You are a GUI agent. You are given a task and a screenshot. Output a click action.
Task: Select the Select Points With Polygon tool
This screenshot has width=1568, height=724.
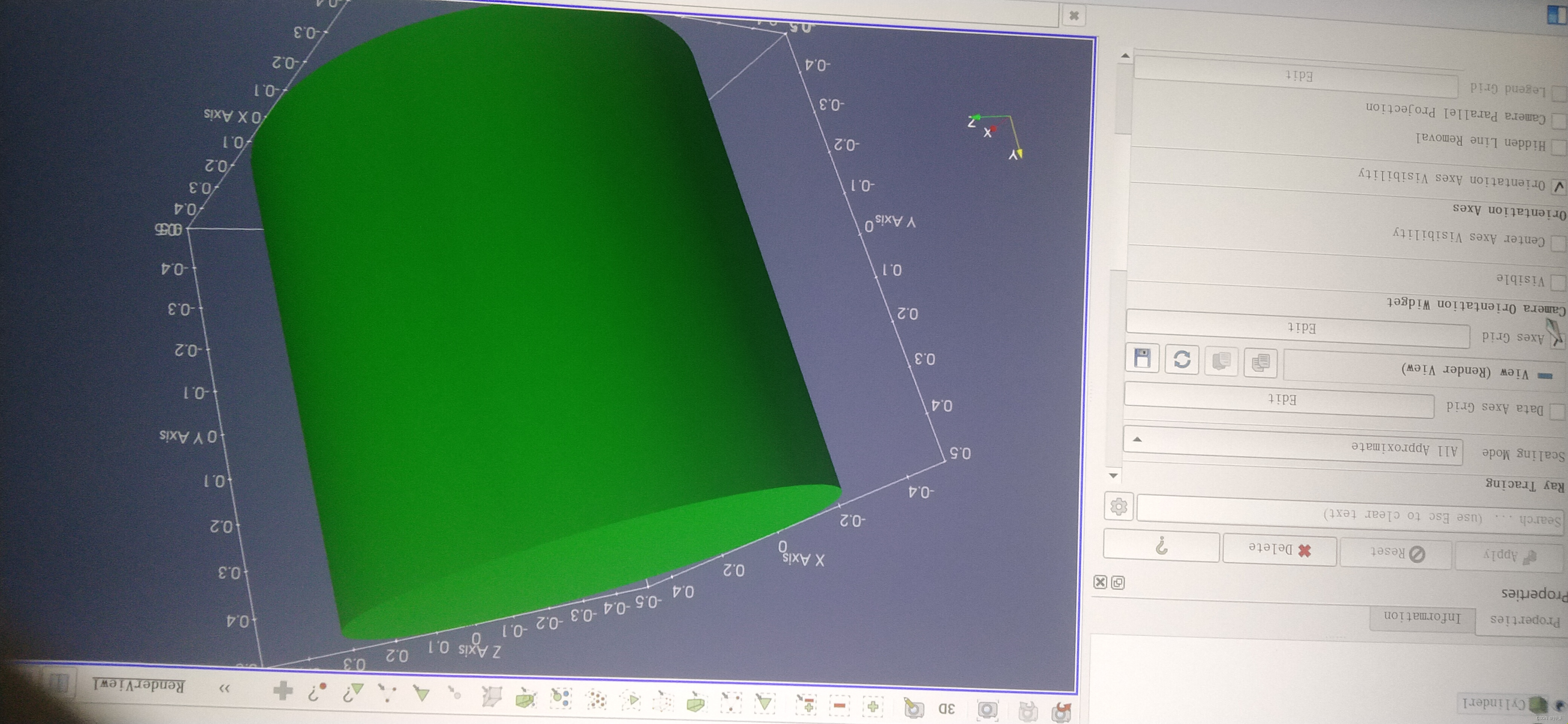click(597, 699)
